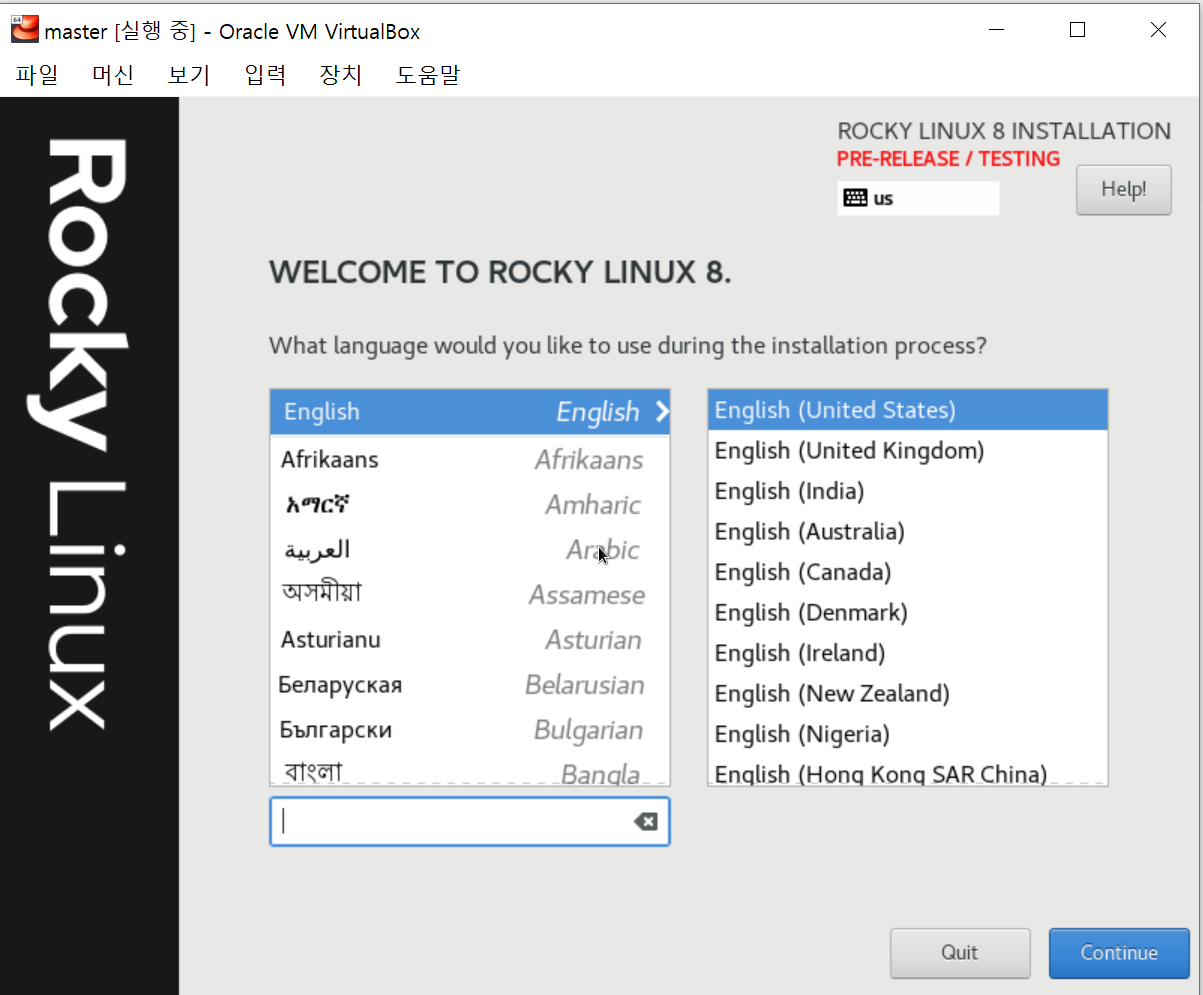The height and width of the screenshot is (995, 1203).
Task: Open the 머신 menu
Action: click(x=113, y=75)
